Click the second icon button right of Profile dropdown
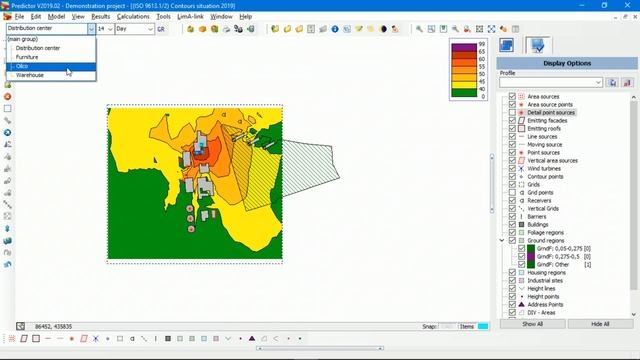 627,82
